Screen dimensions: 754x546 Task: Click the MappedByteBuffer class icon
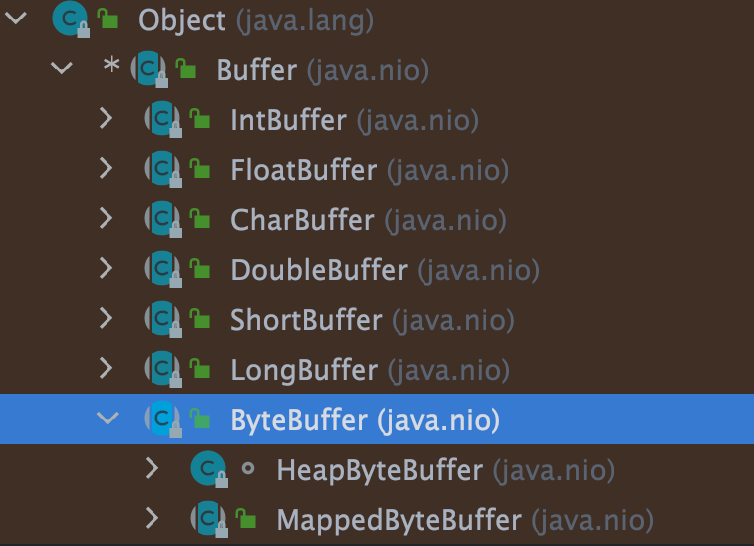(208, 519)
